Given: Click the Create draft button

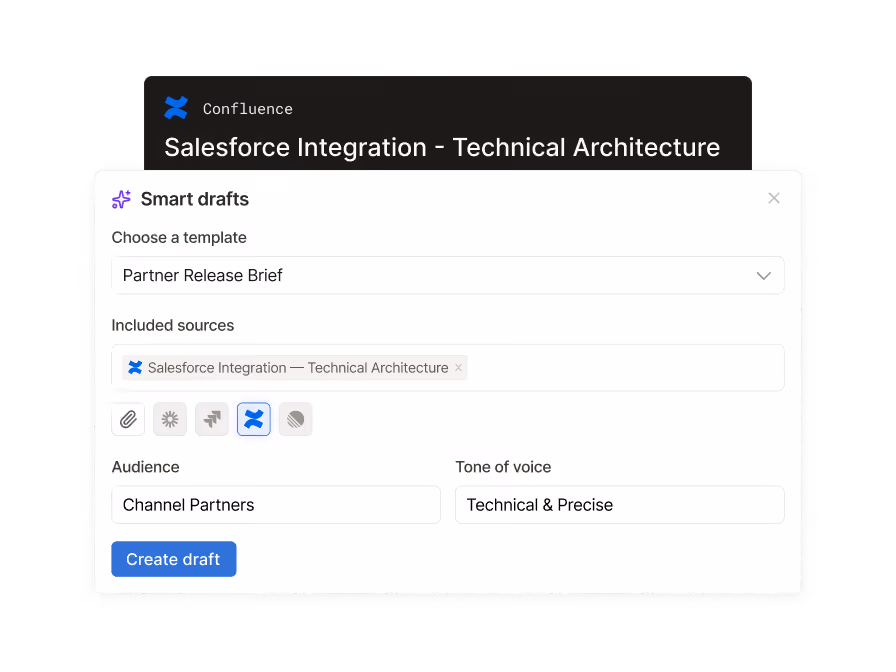Looking at the screenshot, I should point(174,559).
